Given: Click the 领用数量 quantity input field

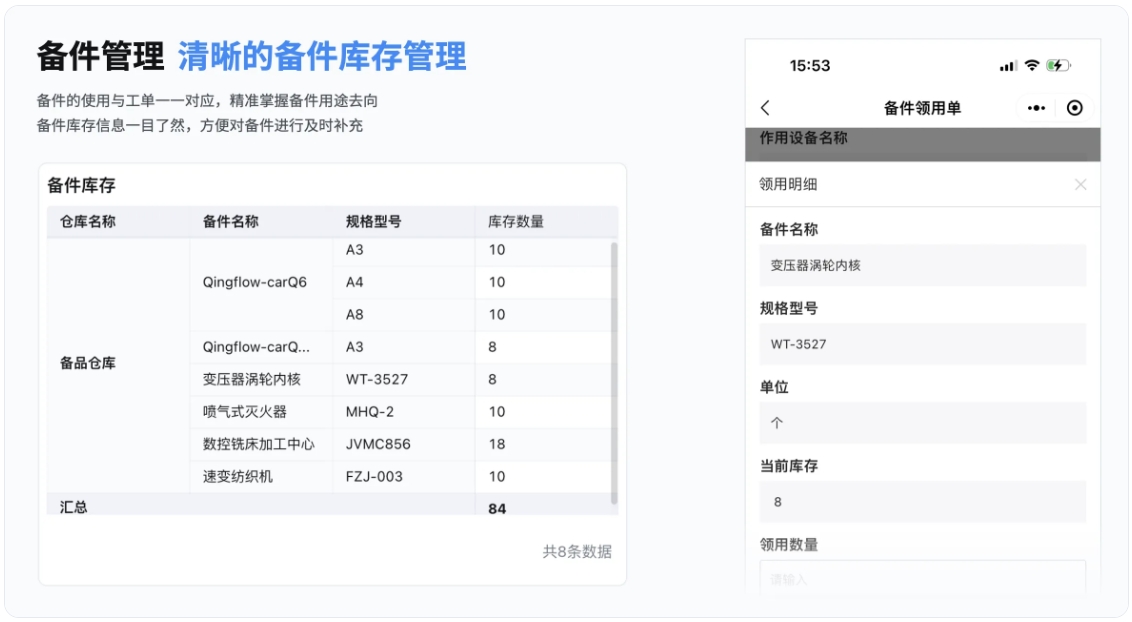Looking at the screenshot, I should pyautogui.click(x=921, y=578).
